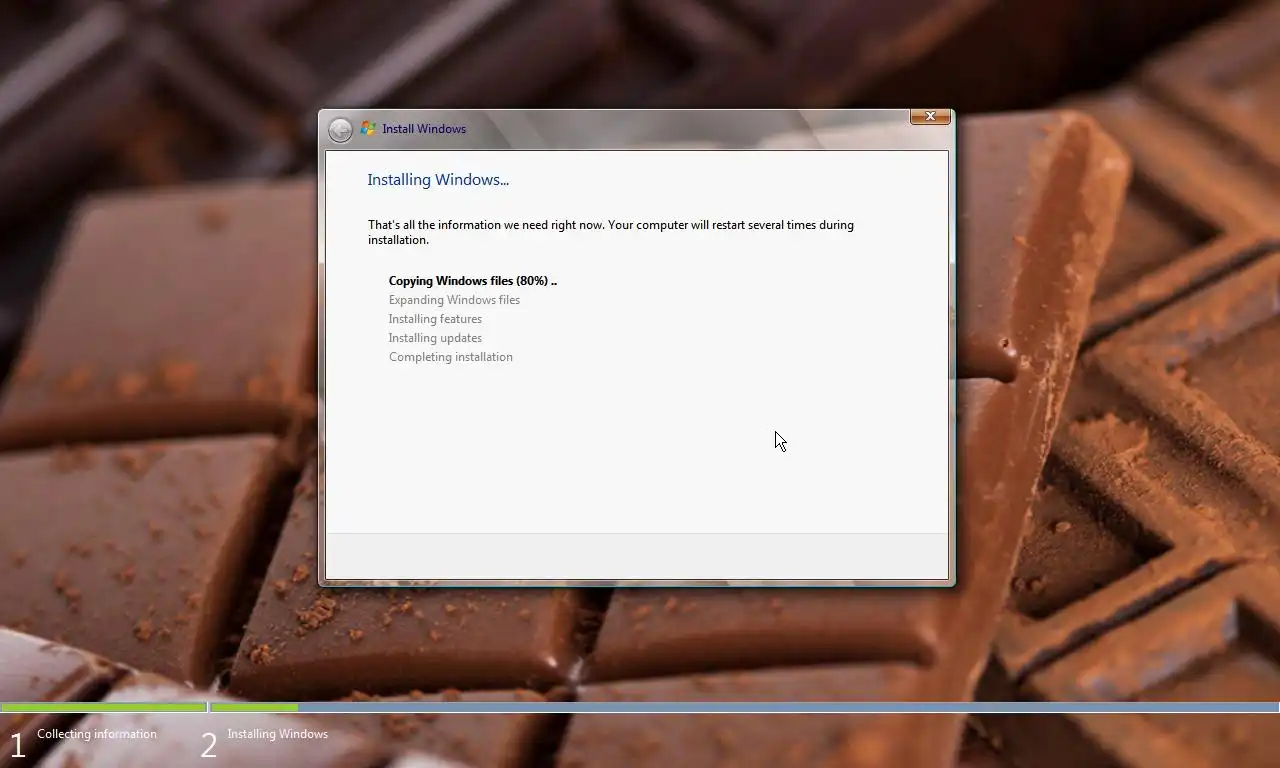This screenshot has width=1280, height=768.
Task: Close the Install Windows dialog
Action: [930, 117]
